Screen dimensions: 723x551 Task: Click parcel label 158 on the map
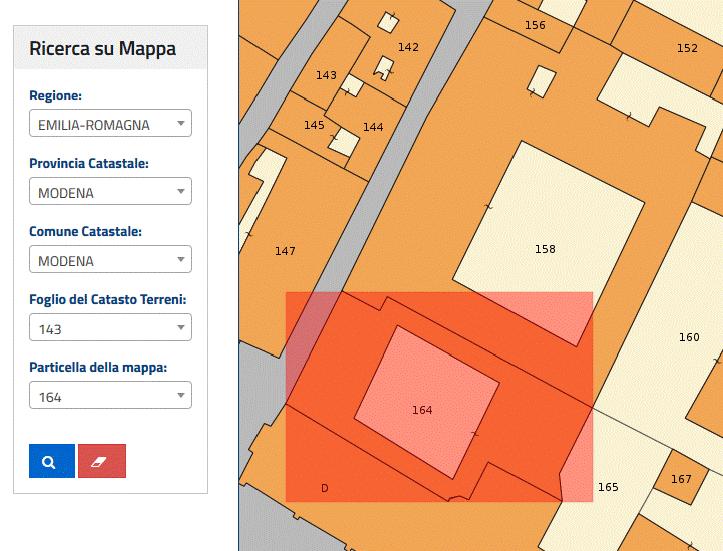click(545, 249)
